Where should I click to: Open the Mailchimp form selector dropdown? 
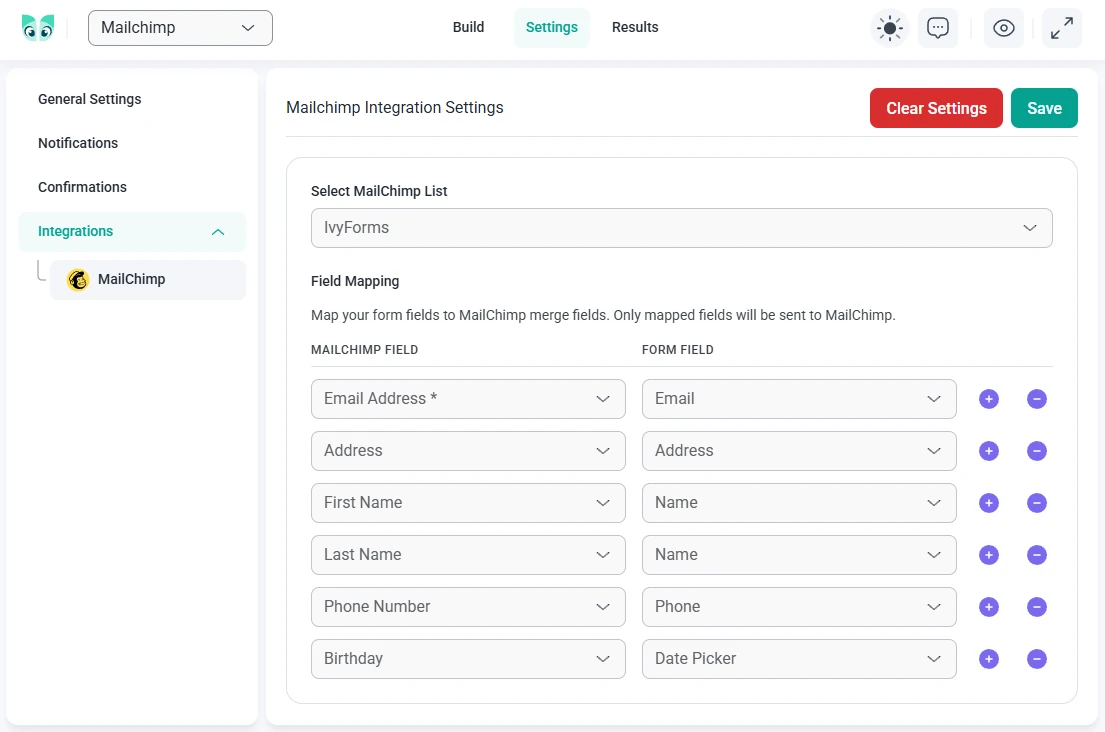click(x=180, y=29)
